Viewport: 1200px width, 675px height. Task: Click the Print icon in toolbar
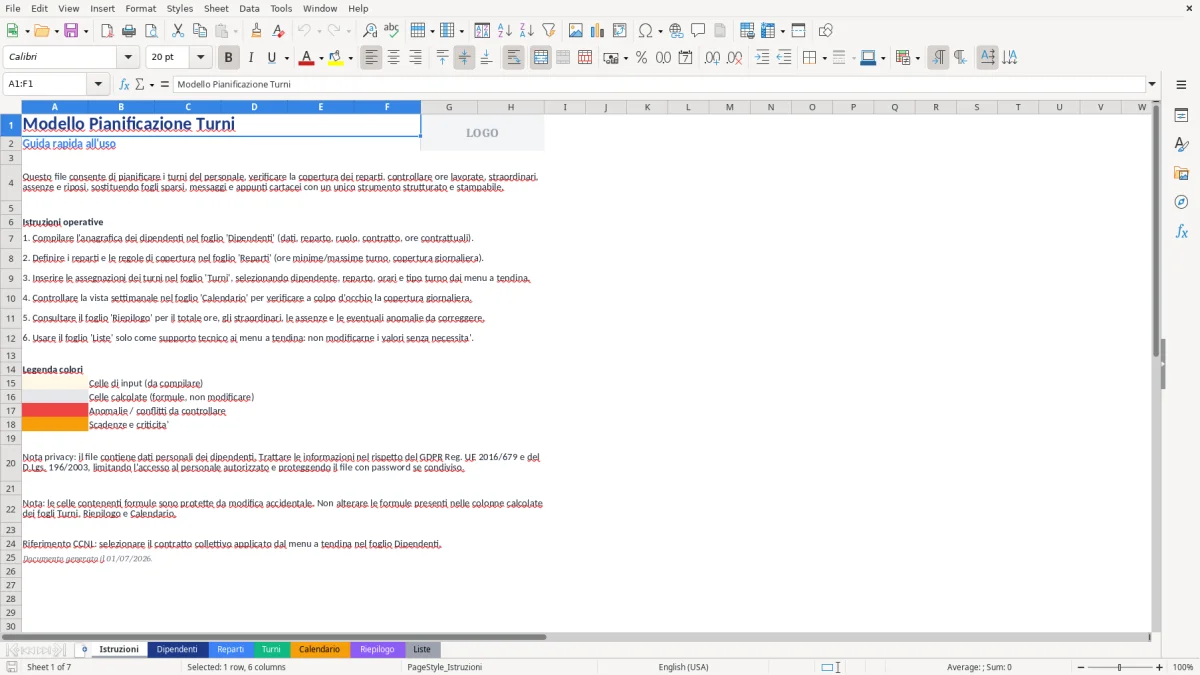point(129,31)
